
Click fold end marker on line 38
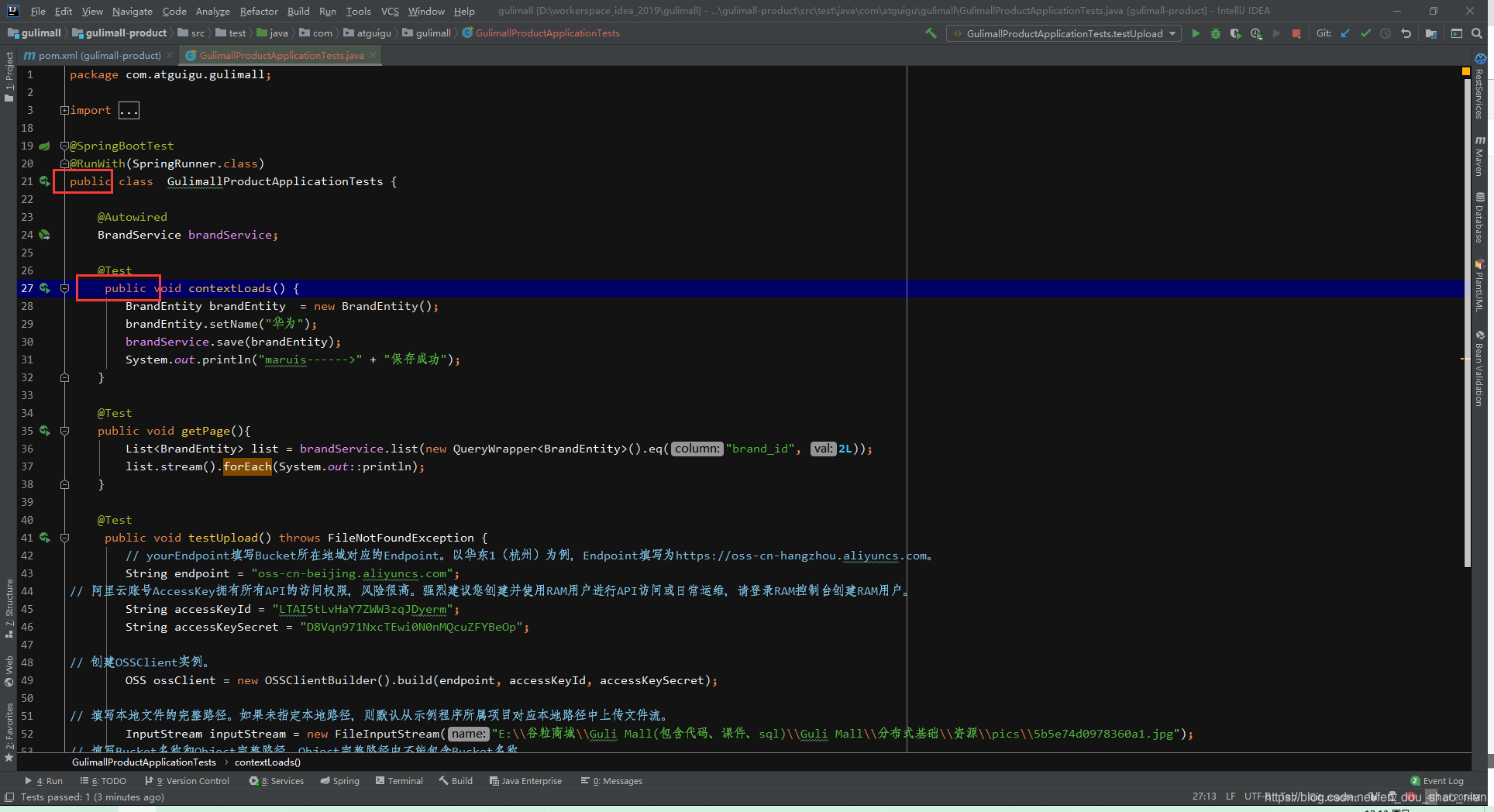64,484
